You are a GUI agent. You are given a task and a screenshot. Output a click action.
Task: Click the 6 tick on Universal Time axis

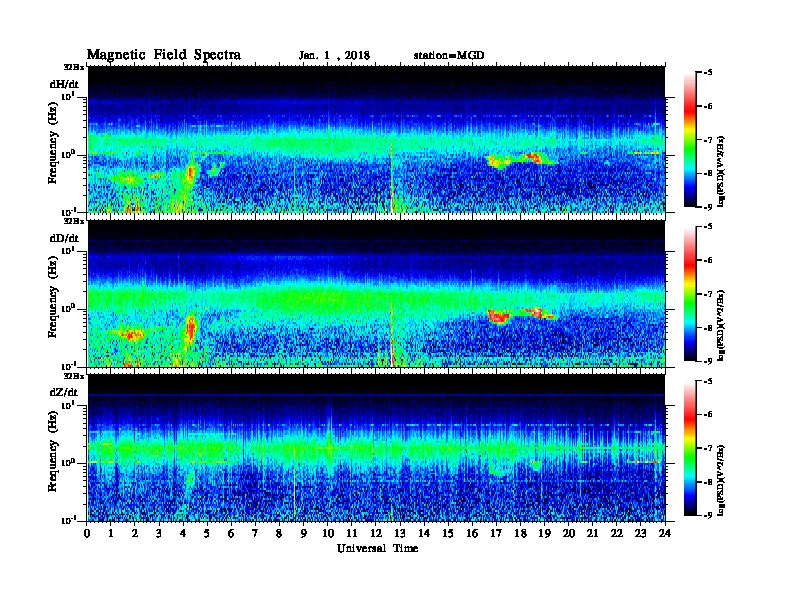(x=231, y=534)
